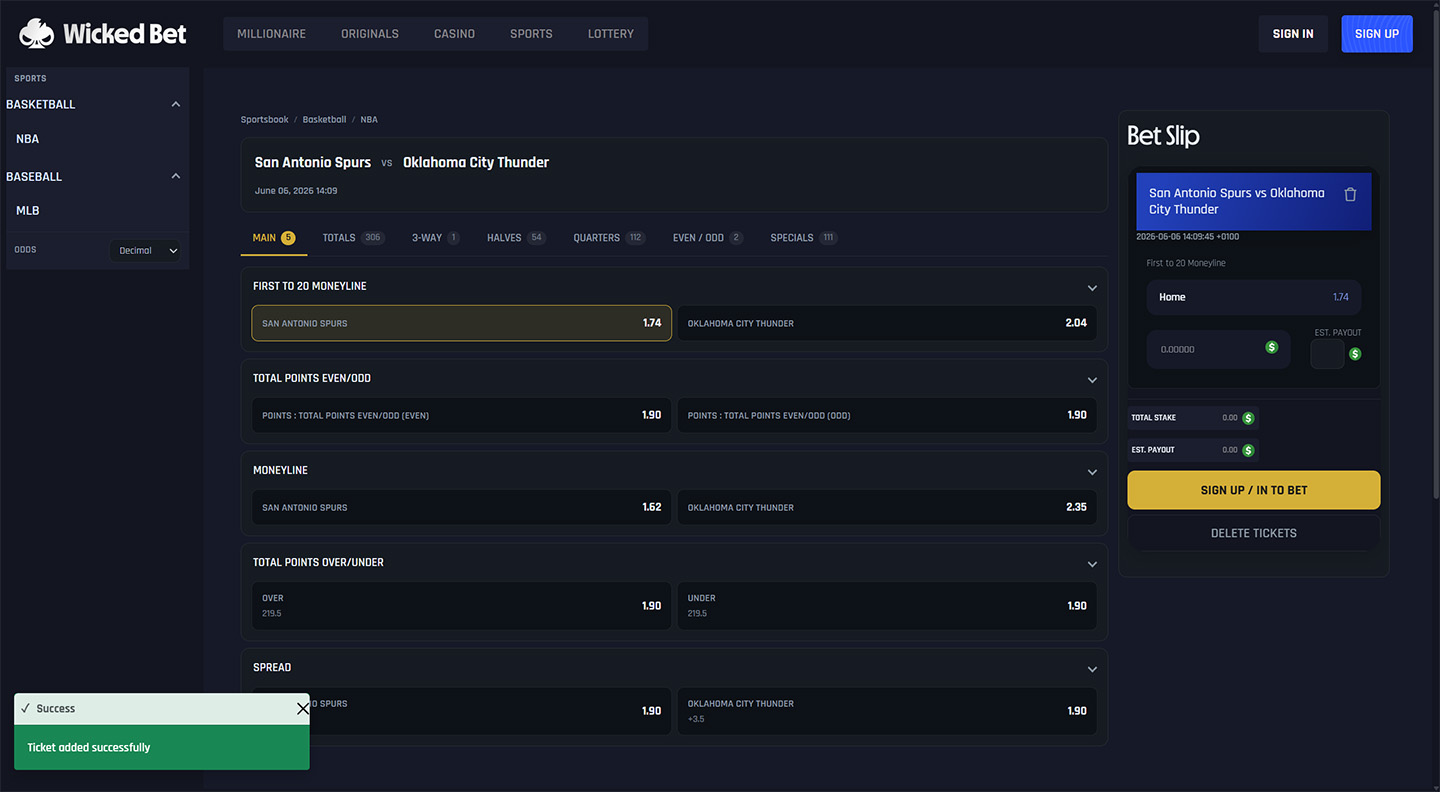1440x792 pixels.
Task: Select MLB in the sidebar
Action: tap(28, 211)
